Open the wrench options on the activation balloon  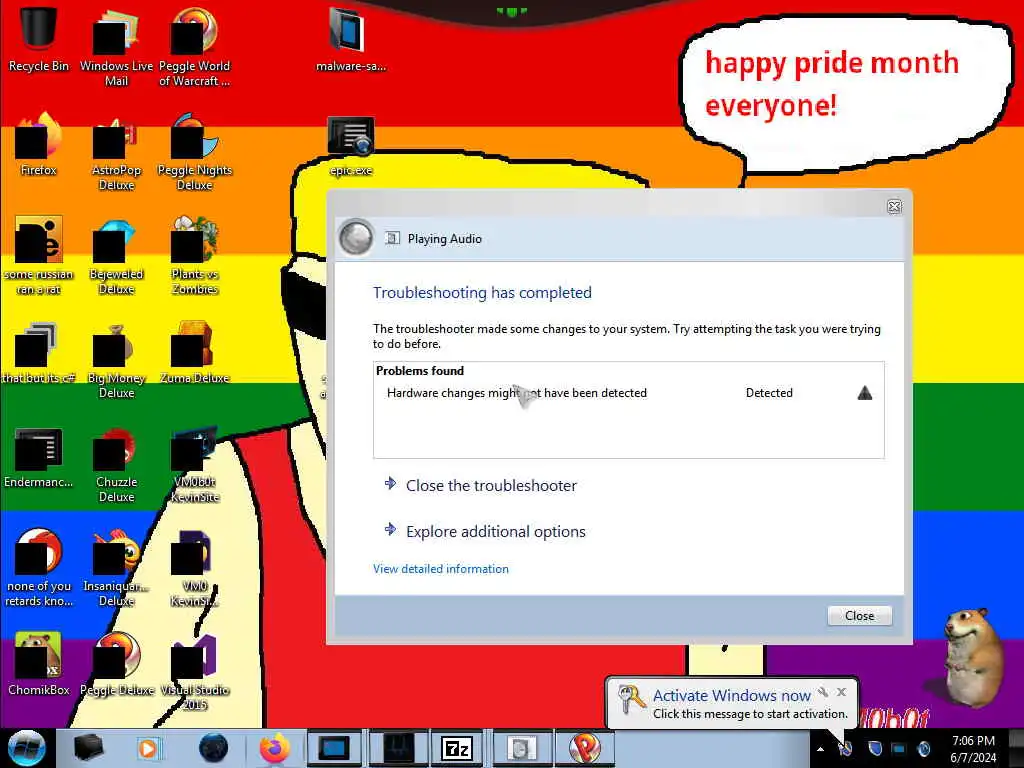pyautogui.click(x=823, y=692)
